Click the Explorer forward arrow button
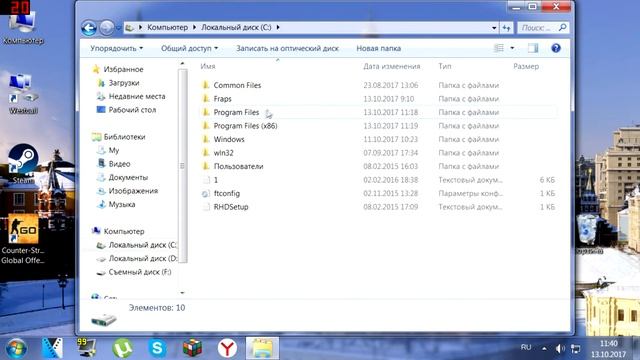The height and width of the screenshot is (360, 640). pyautogui.click(x=107, y=28)
